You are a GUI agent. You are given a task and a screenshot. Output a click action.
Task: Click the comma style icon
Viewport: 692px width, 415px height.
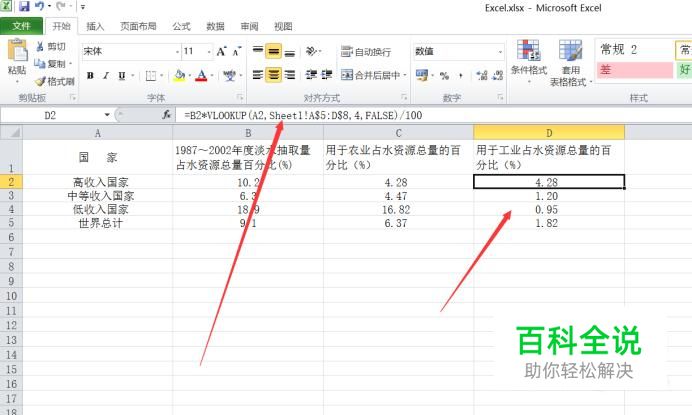(461, 76)
